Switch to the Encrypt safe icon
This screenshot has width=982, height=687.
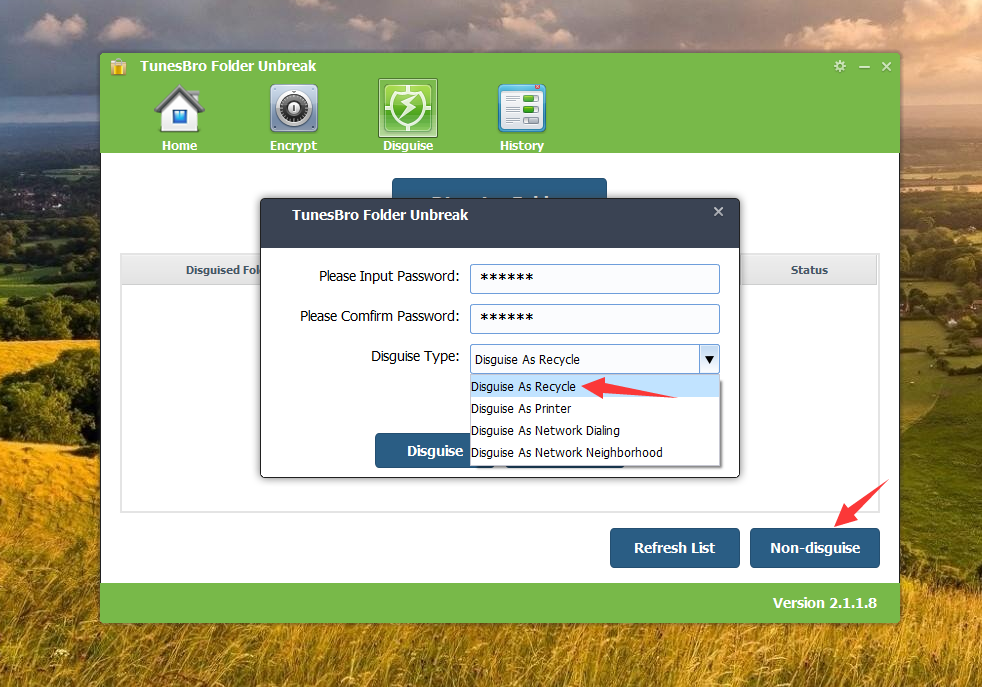pos(293,110)
